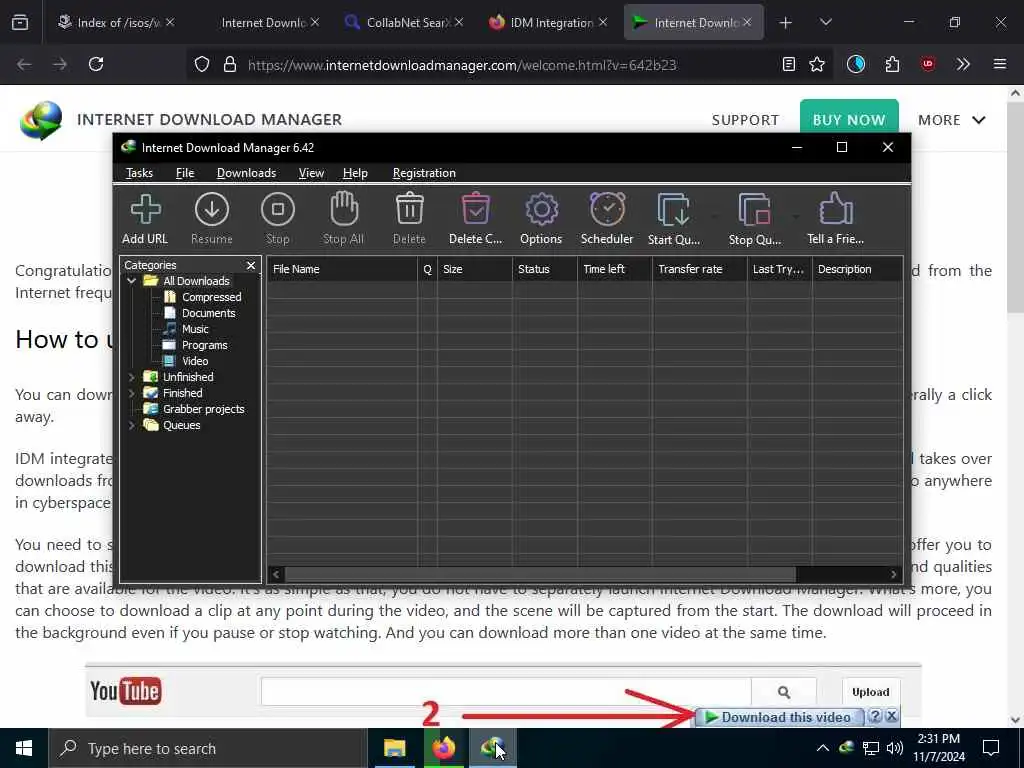The height and width of the screenshot is (768, 1024).
Task: Reload the page in Firefox
Action: (x=96, y=64)
